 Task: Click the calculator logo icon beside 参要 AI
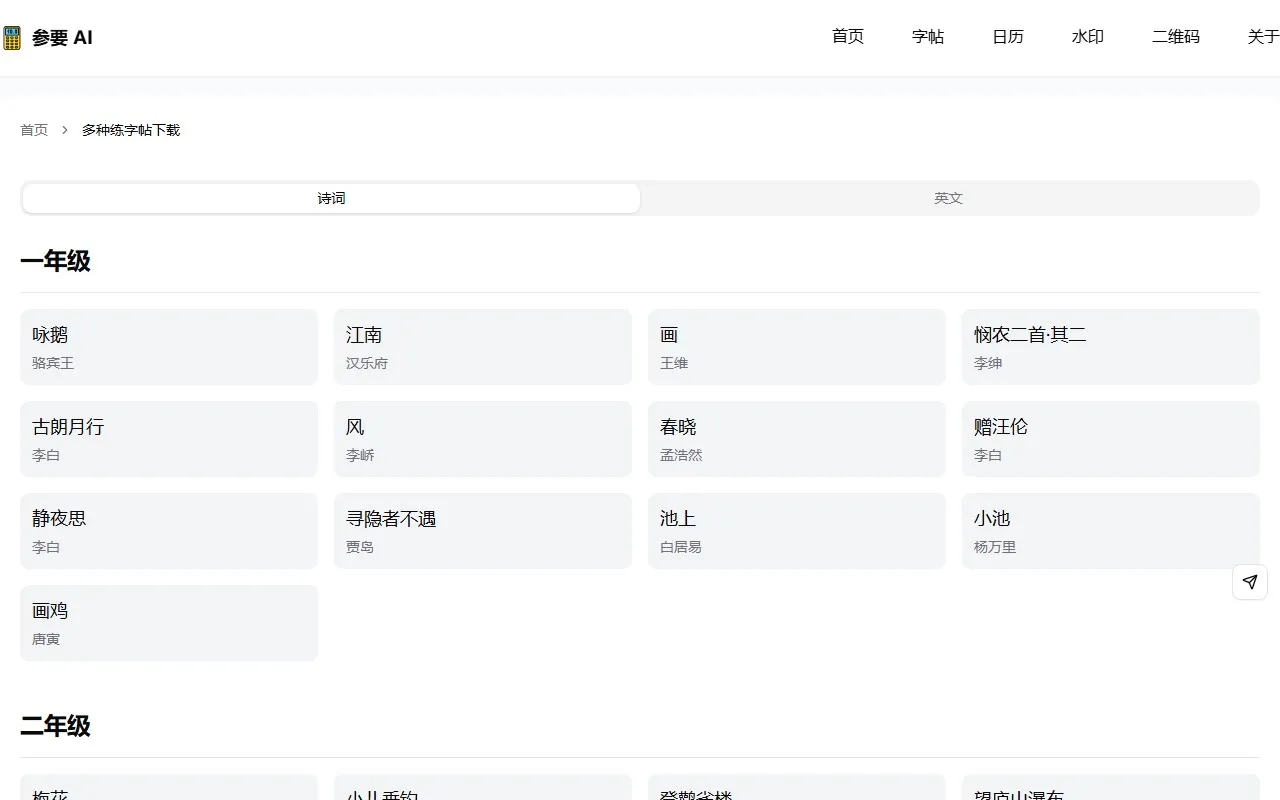click(12, 37)
